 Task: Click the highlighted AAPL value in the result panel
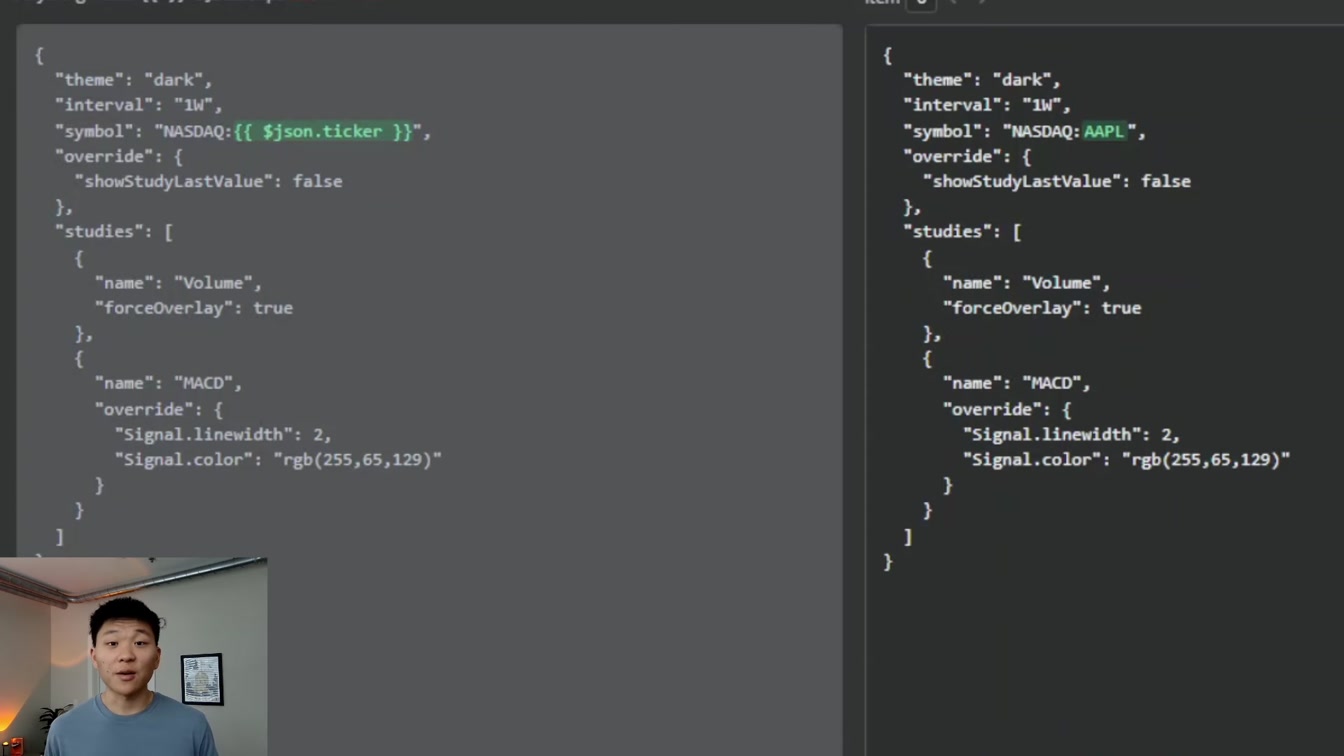coord(1105,131)
